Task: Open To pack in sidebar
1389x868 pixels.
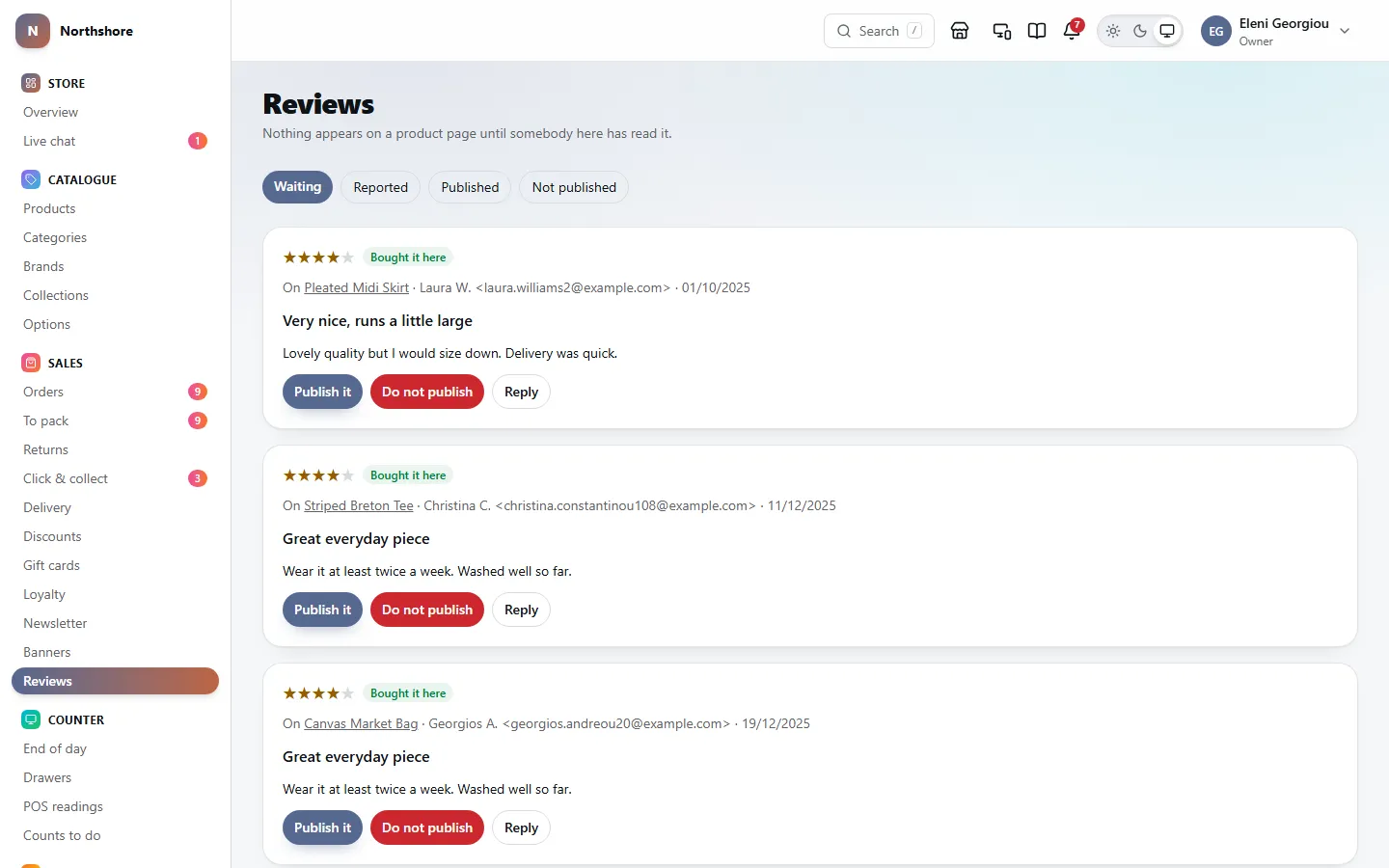Action: pos(115,420)
